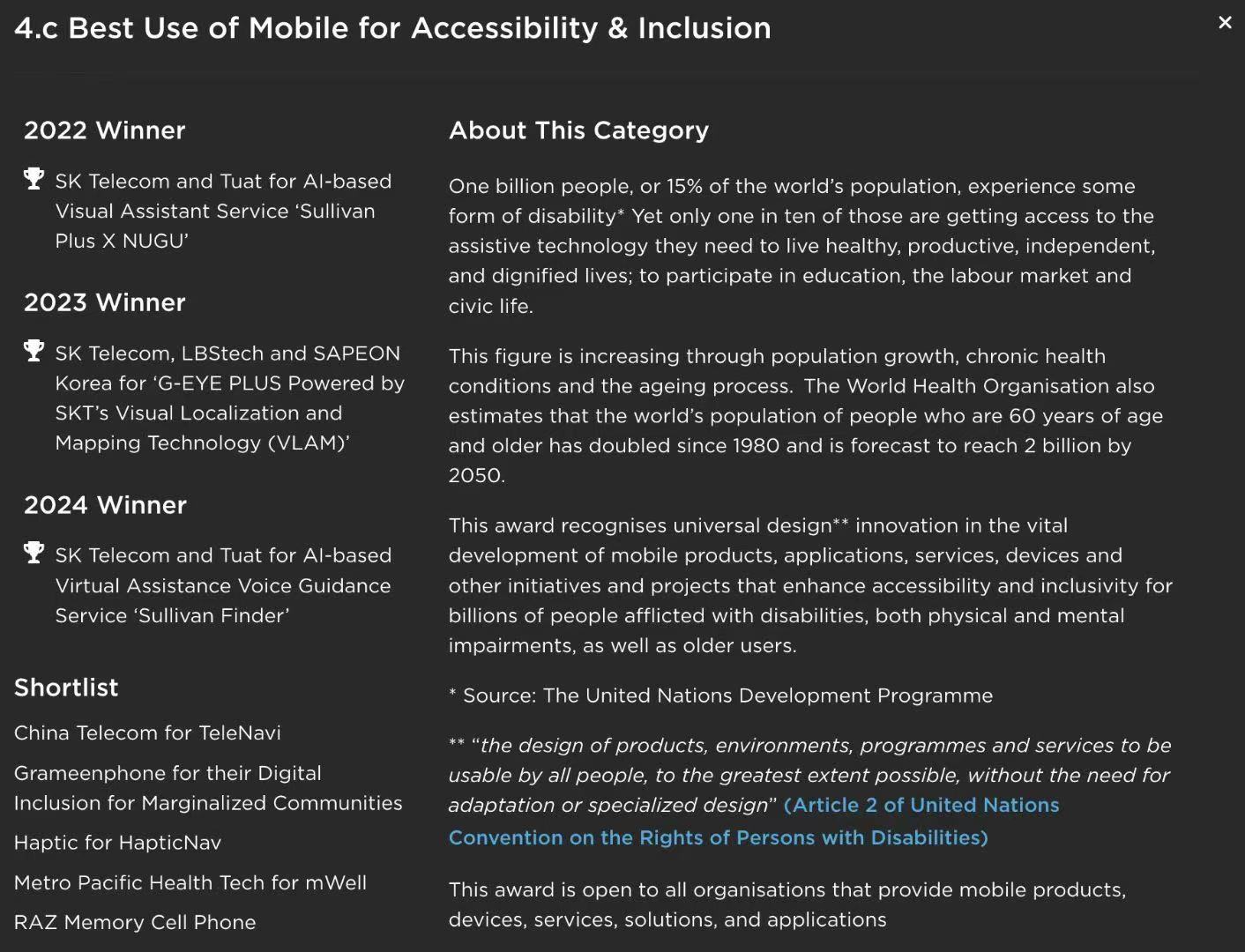This screenshot has height=952, width=1245.
Task: Click the 'Sullivan Finder' winner description
Action: (223, 585)
